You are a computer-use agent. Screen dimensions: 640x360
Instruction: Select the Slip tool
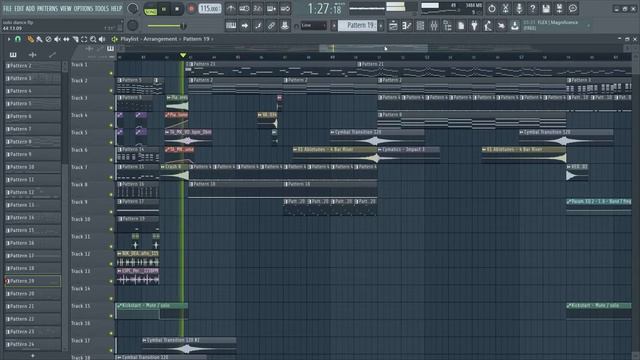point(66,39)
